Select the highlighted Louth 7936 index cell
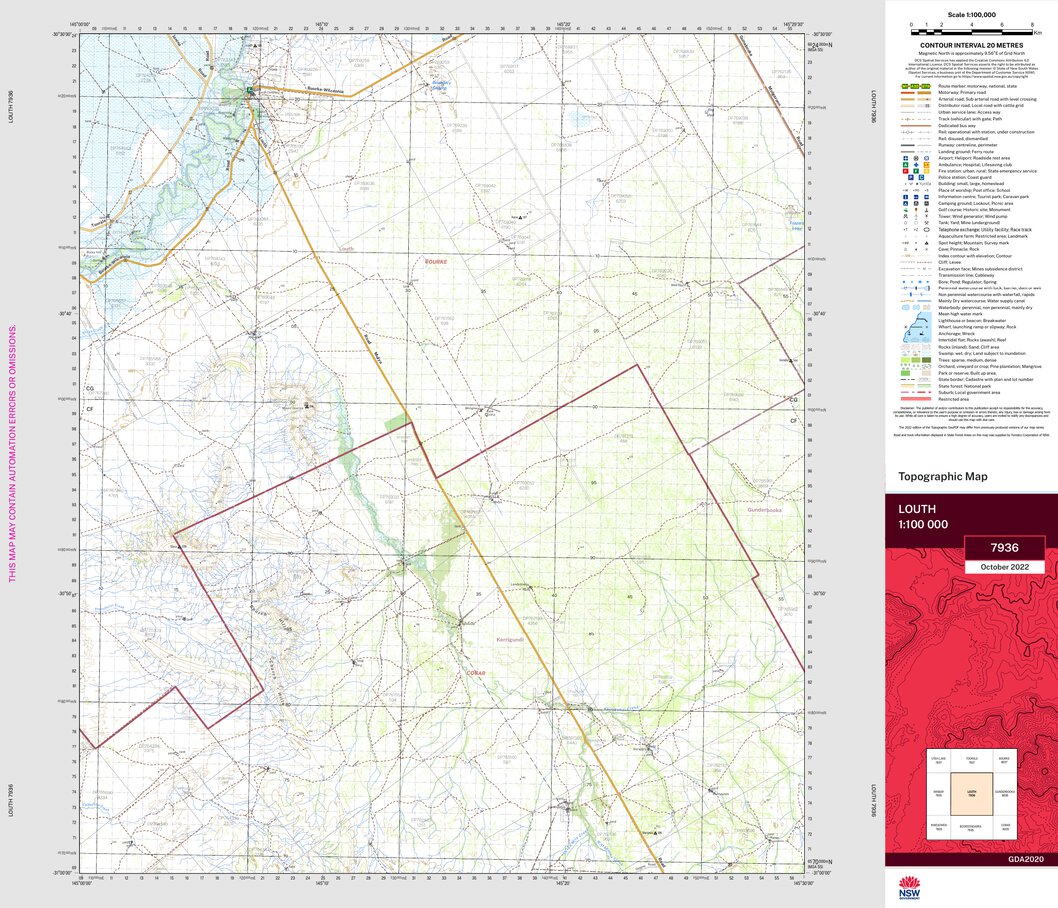1058x908 pixels. pyautogui.click(x=972, y=794)
